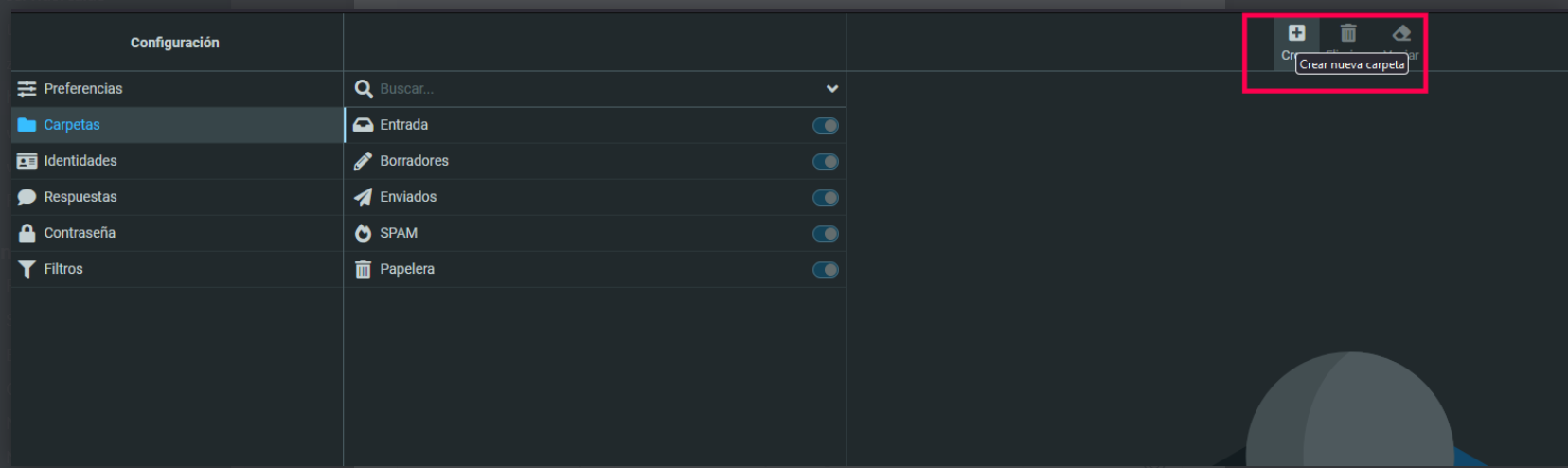The width and height of the screenshot is (1568, 468).
Task: Toggle subscription for Enviados folder
Action: point(826,197)
